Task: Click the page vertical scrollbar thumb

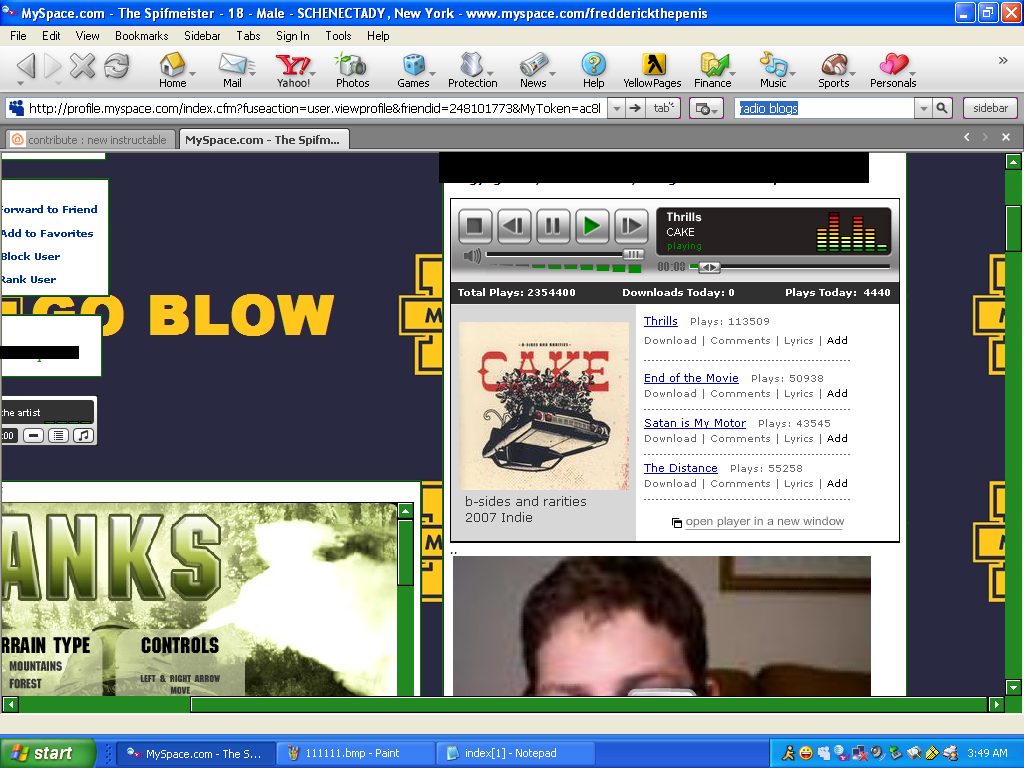Action: pos(1013,228)
